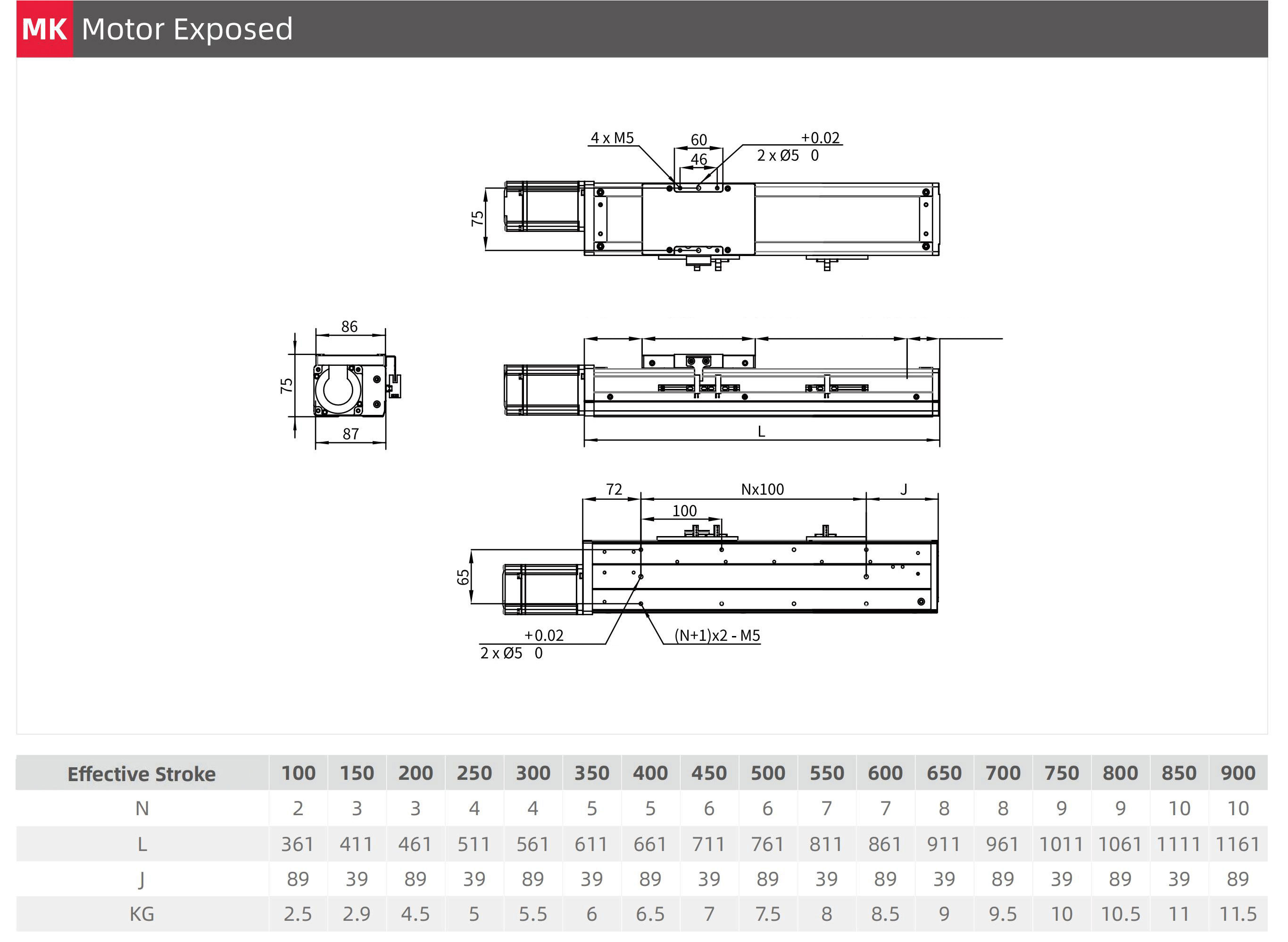Click the L length dimension label
Viewport: 1288px width, 942px height.
click(761, 432)
